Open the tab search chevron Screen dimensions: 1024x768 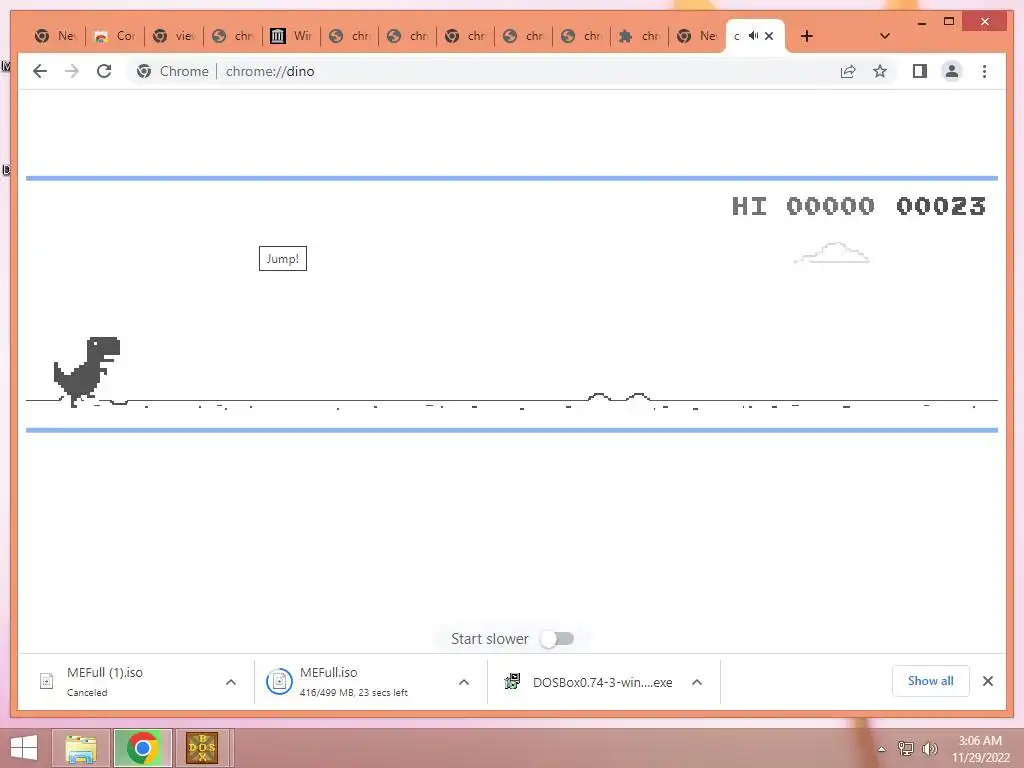pos(885,36)
